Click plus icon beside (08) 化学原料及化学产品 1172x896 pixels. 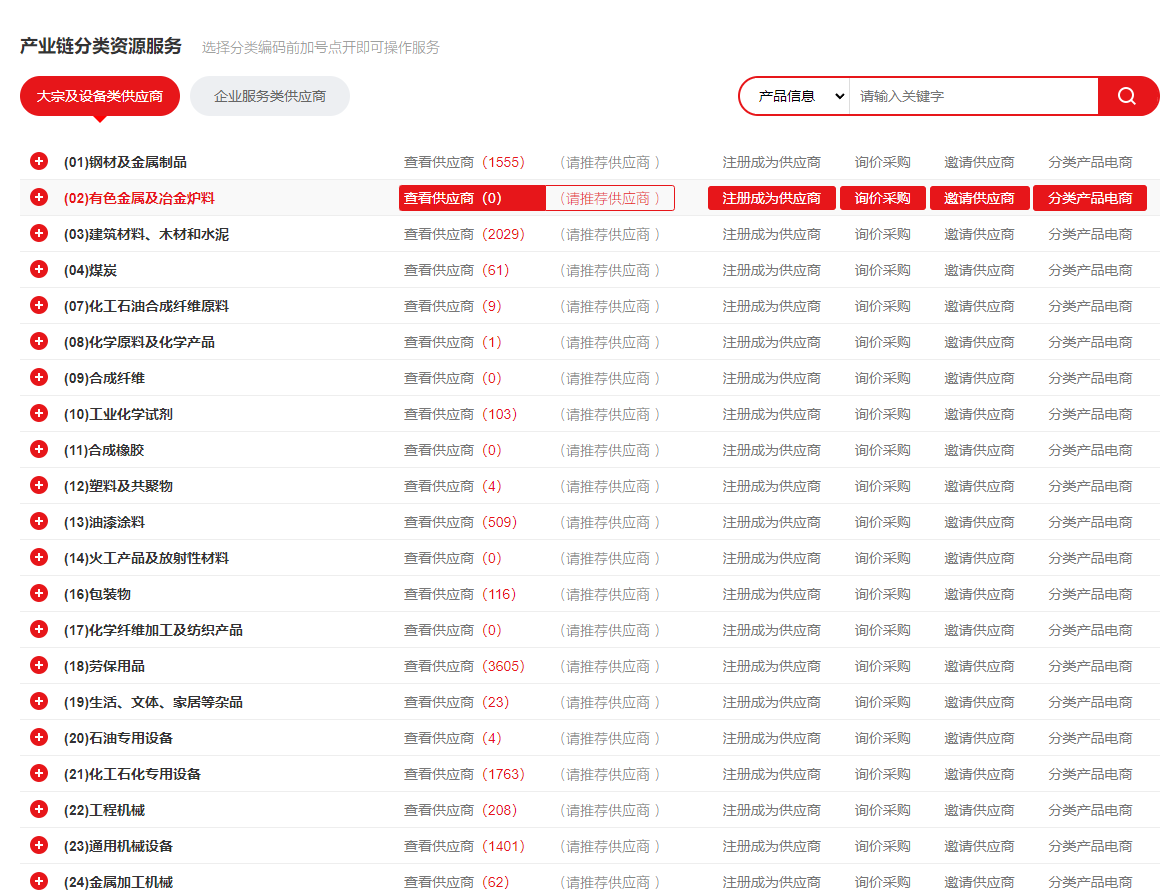pos(39,341)
